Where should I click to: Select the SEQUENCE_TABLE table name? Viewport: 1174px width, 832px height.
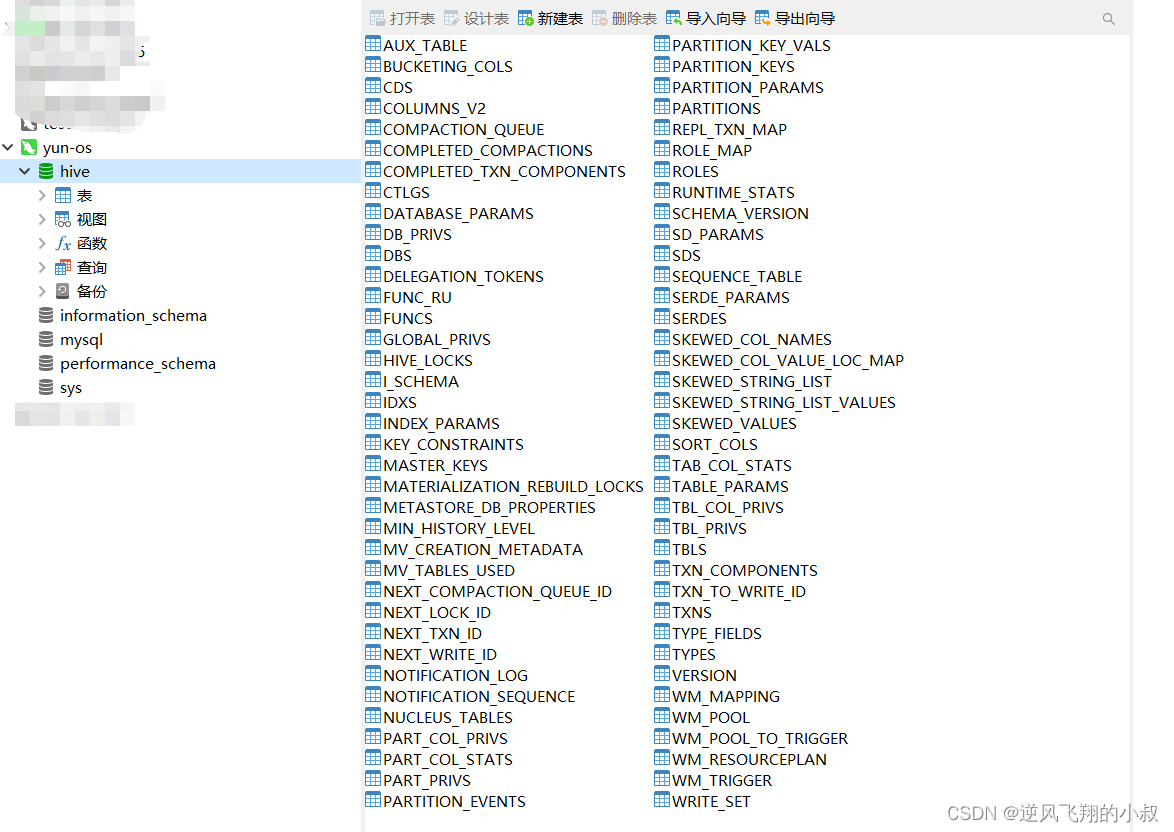pos(737,276)
